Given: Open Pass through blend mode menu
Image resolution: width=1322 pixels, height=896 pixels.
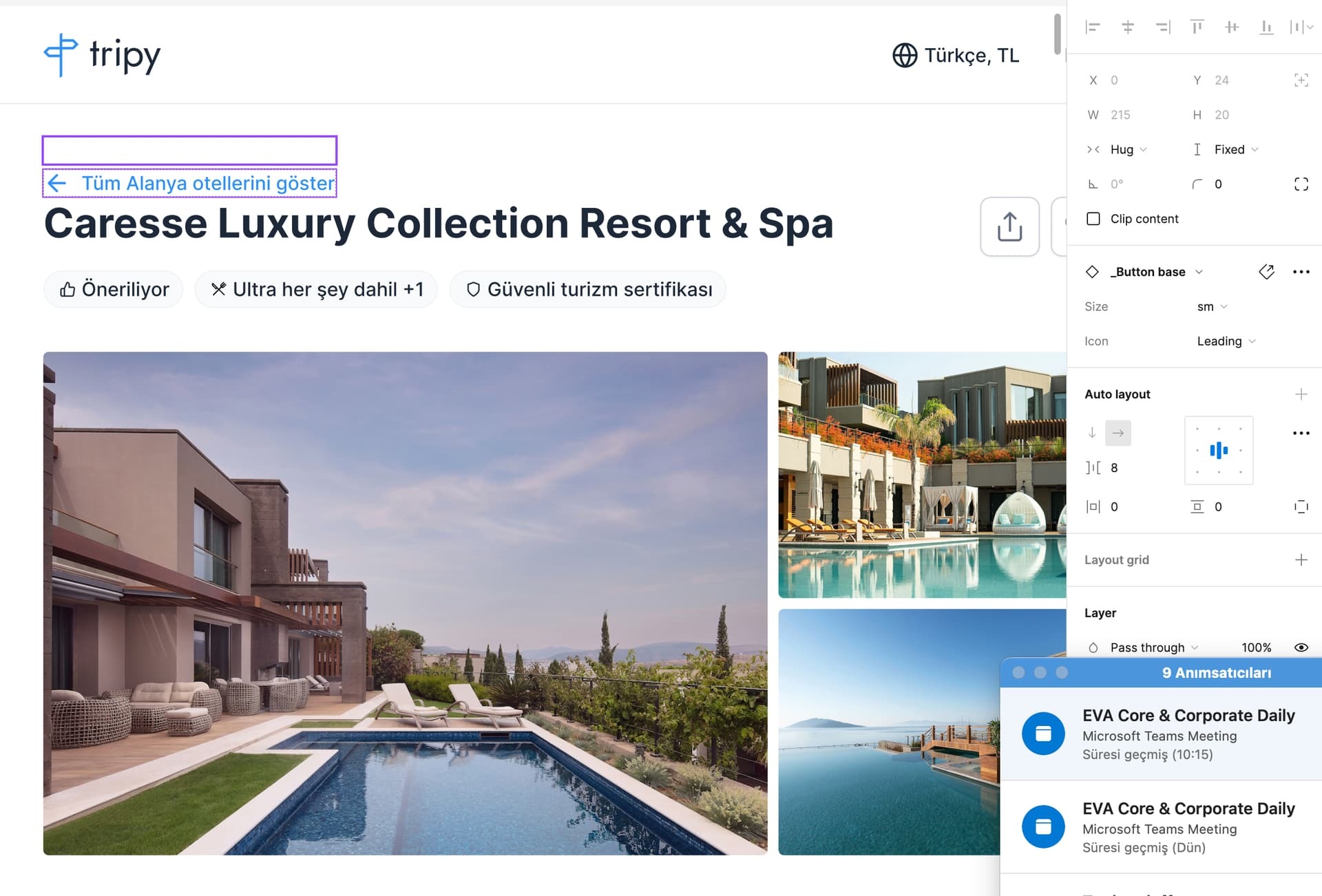Looking at the screenshot, I should pos(1154,648).
